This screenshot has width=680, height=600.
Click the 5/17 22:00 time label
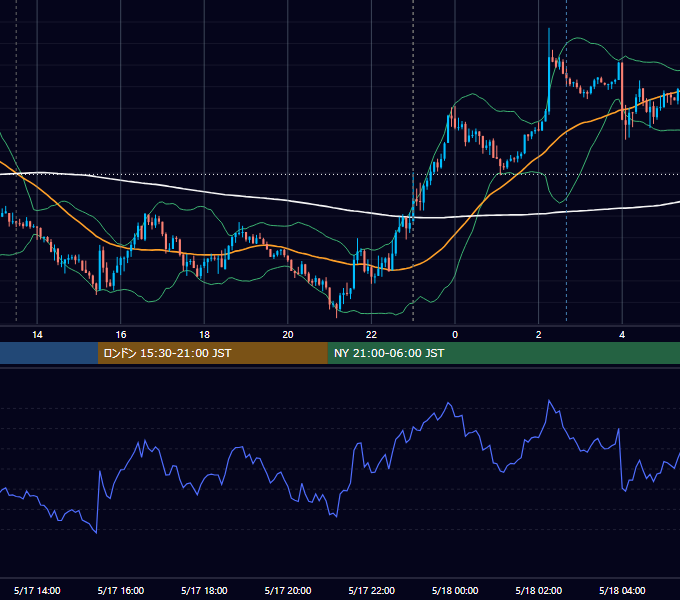372,590
